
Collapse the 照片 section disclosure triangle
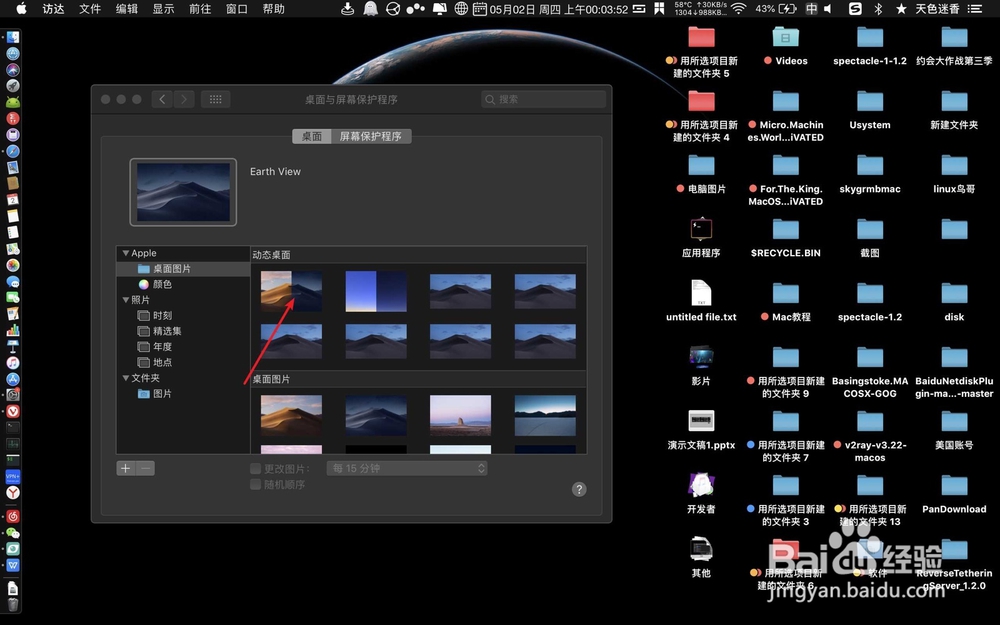(126, 299)
